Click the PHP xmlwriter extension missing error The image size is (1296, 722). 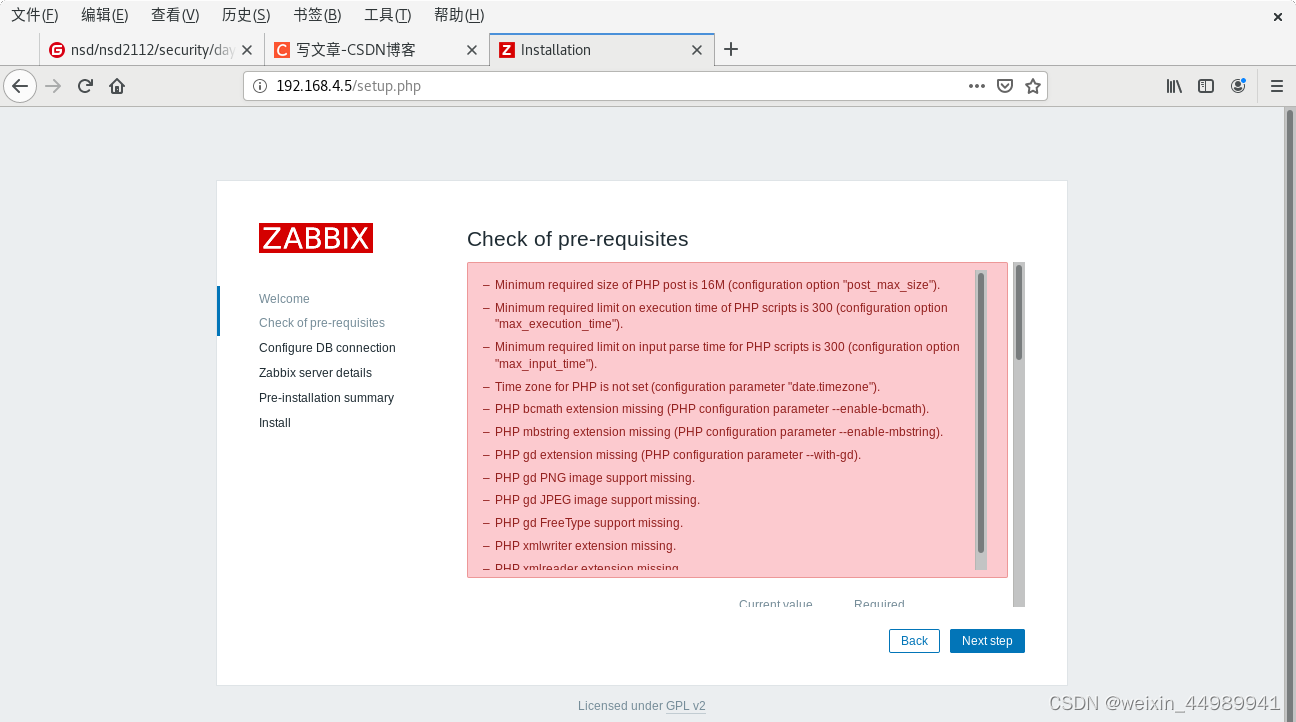click(585, 546)
